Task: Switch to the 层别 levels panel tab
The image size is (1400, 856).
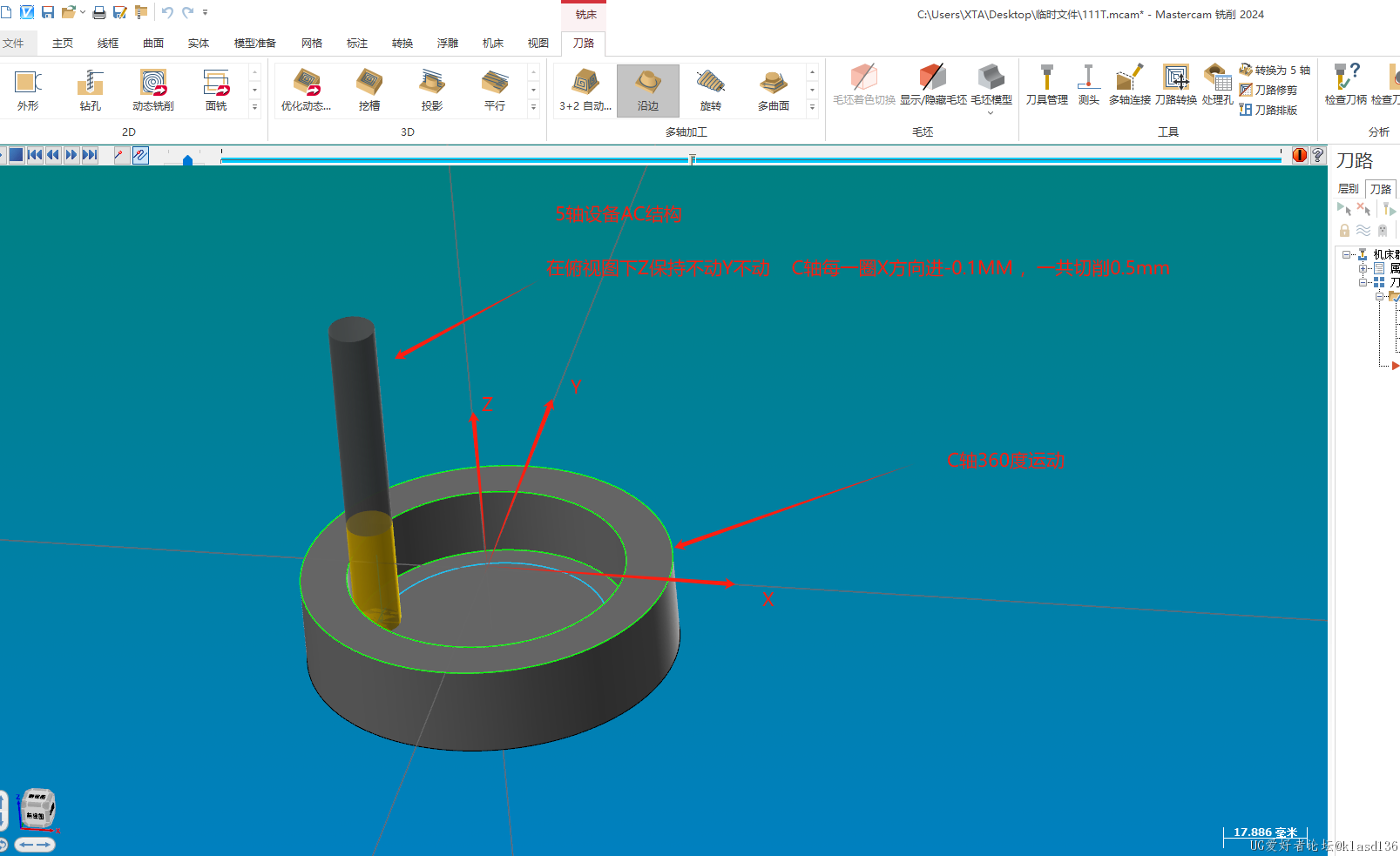Action: click(x=1349, y=188)
